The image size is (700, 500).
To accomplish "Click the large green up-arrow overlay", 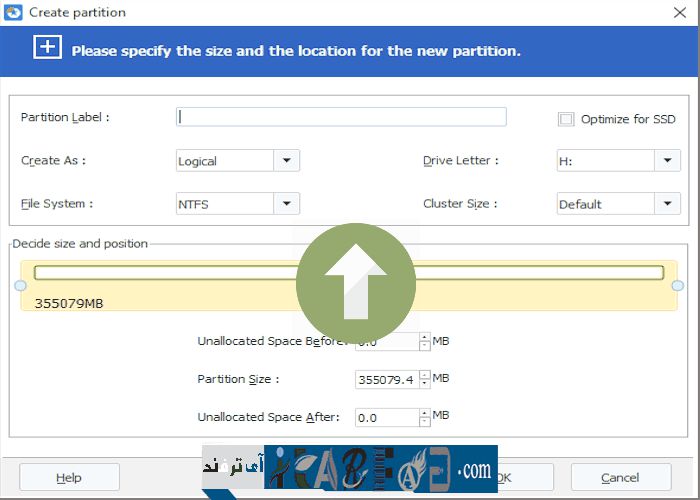I will (355, 284).
